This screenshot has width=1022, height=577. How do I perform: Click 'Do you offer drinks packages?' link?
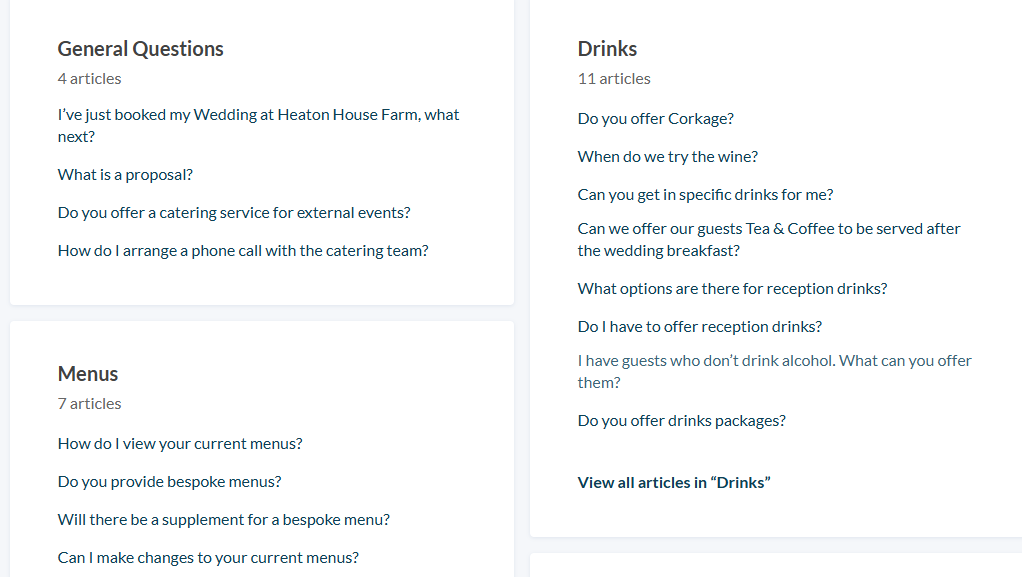pyautogui.click(x=681, y=421)
